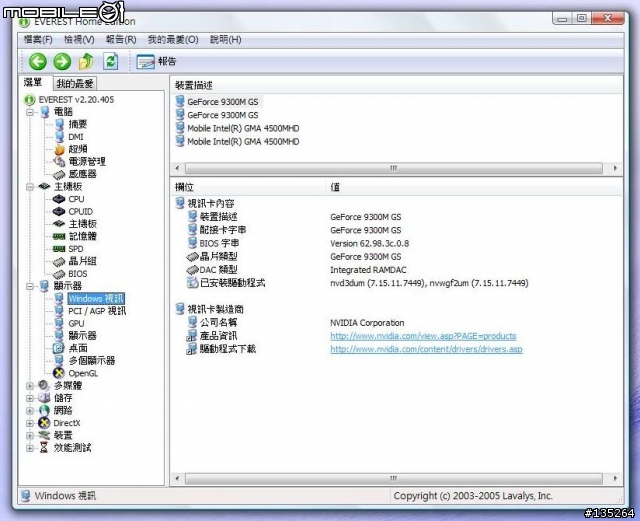Open the 檔案(F) menu
The height and width of the screenshot is (521, 640).
[x=38, y=40]
